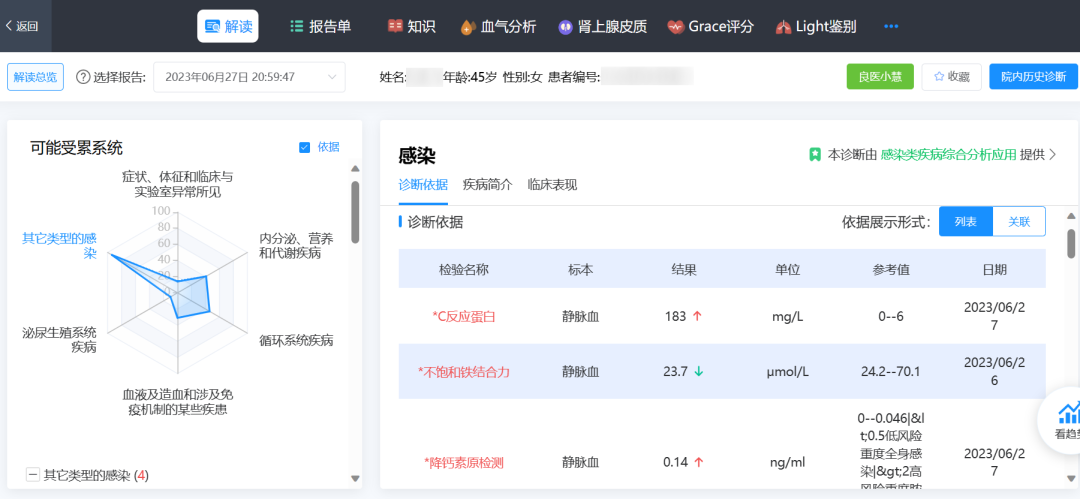Click the left panel vertical scrollbar
The height and width of the screenshot is (499, 1080).
coord(355,211)
